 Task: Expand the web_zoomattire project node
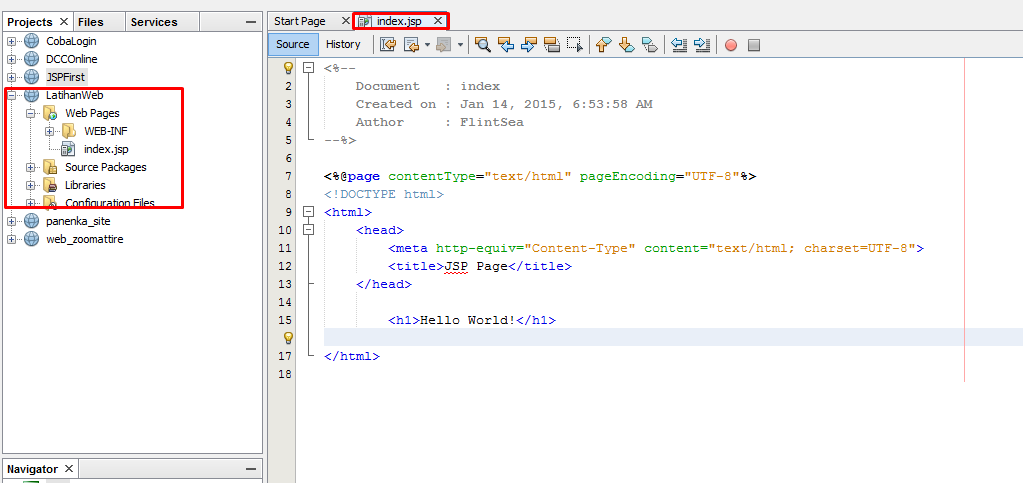12,239
